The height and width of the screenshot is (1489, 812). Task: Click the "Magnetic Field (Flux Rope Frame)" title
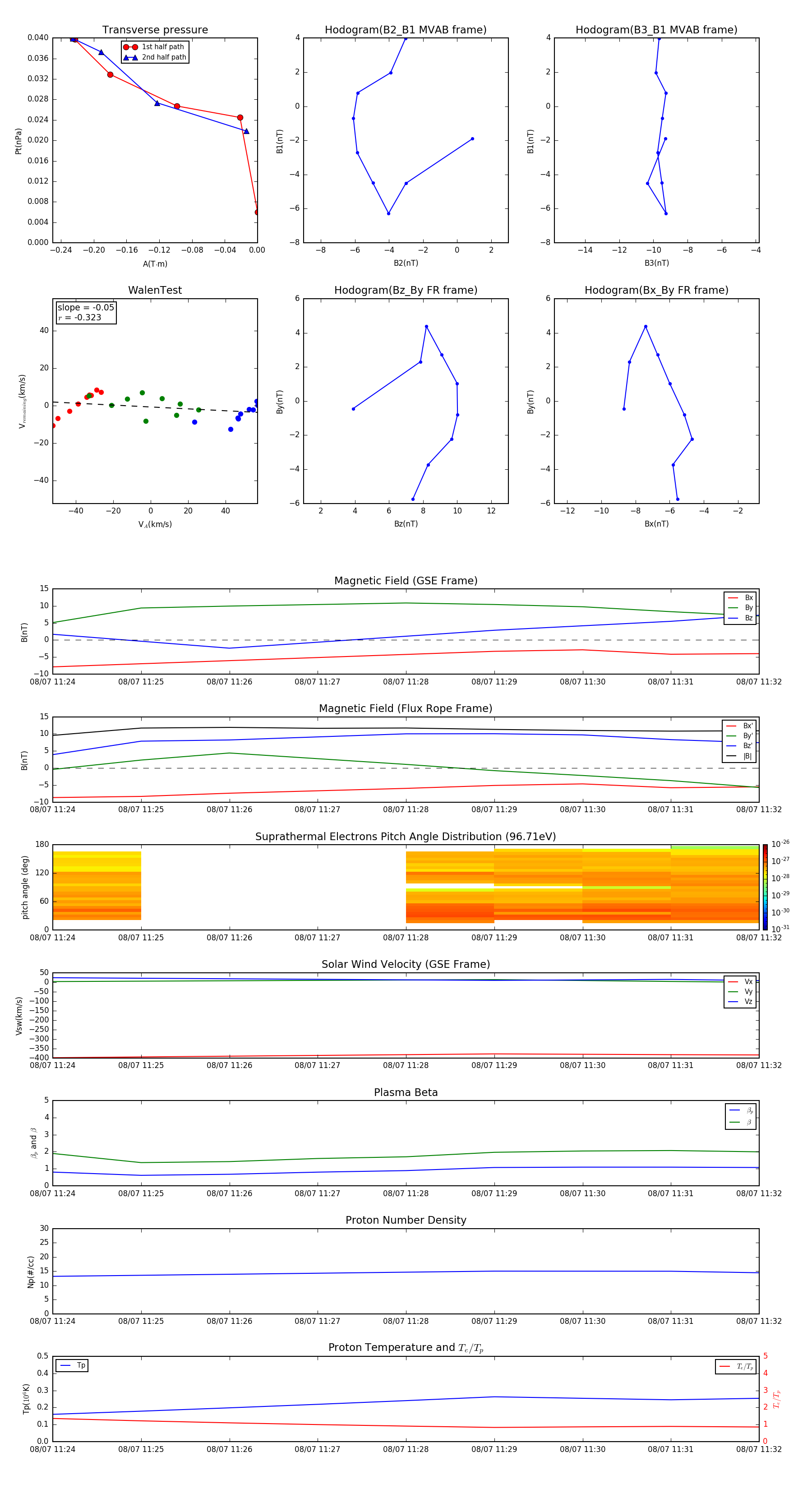point(406,708)
